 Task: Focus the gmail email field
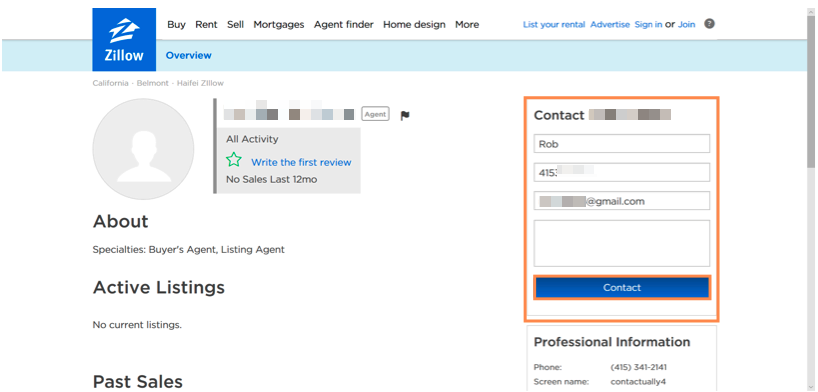[622, 200]
